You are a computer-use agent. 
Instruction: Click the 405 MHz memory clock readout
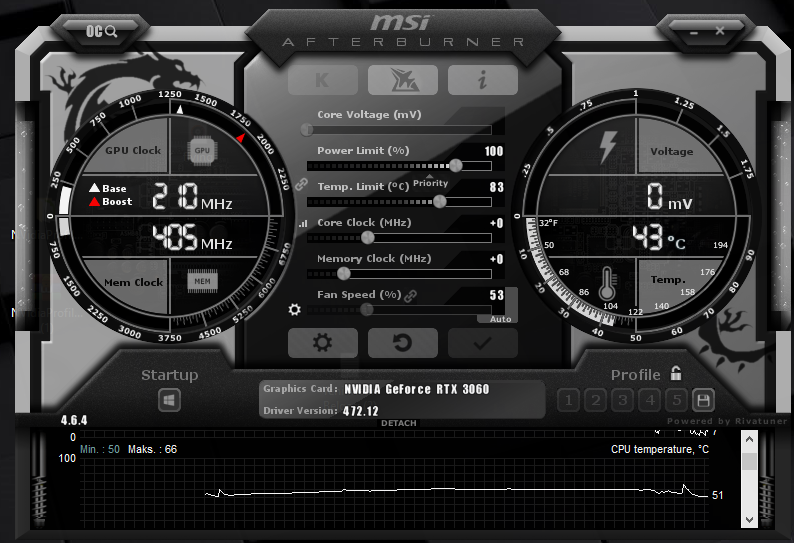[192, 237]
